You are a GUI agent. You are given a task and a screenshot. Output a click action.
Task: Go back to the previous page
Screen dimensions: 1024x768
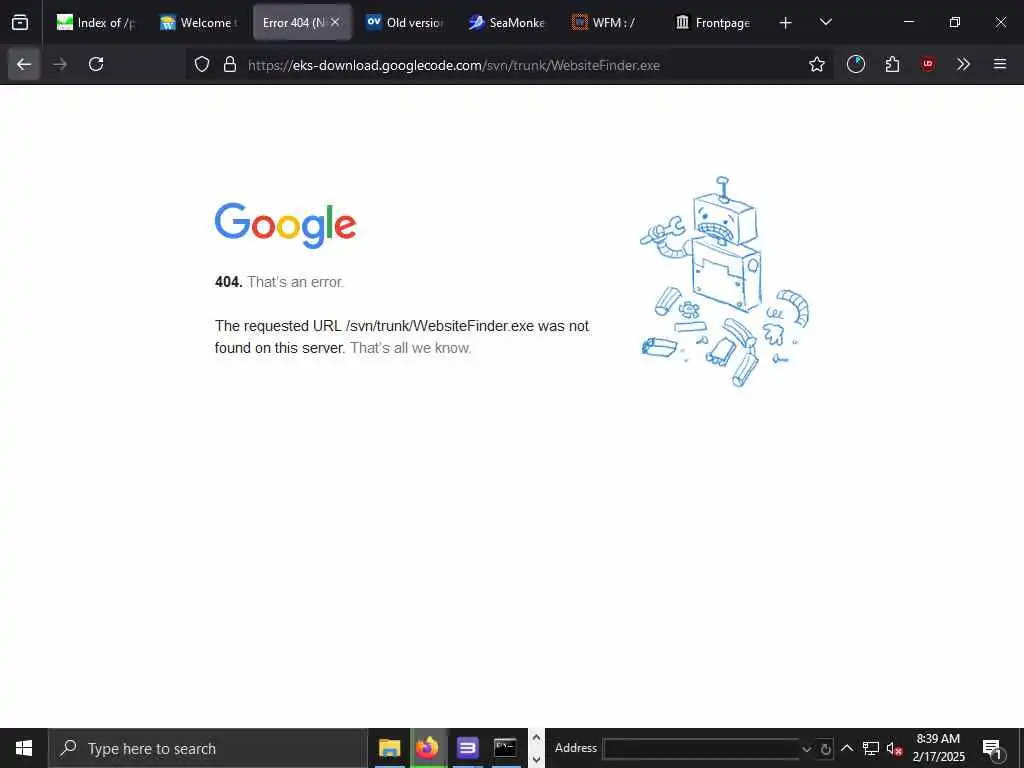(24, 64)
